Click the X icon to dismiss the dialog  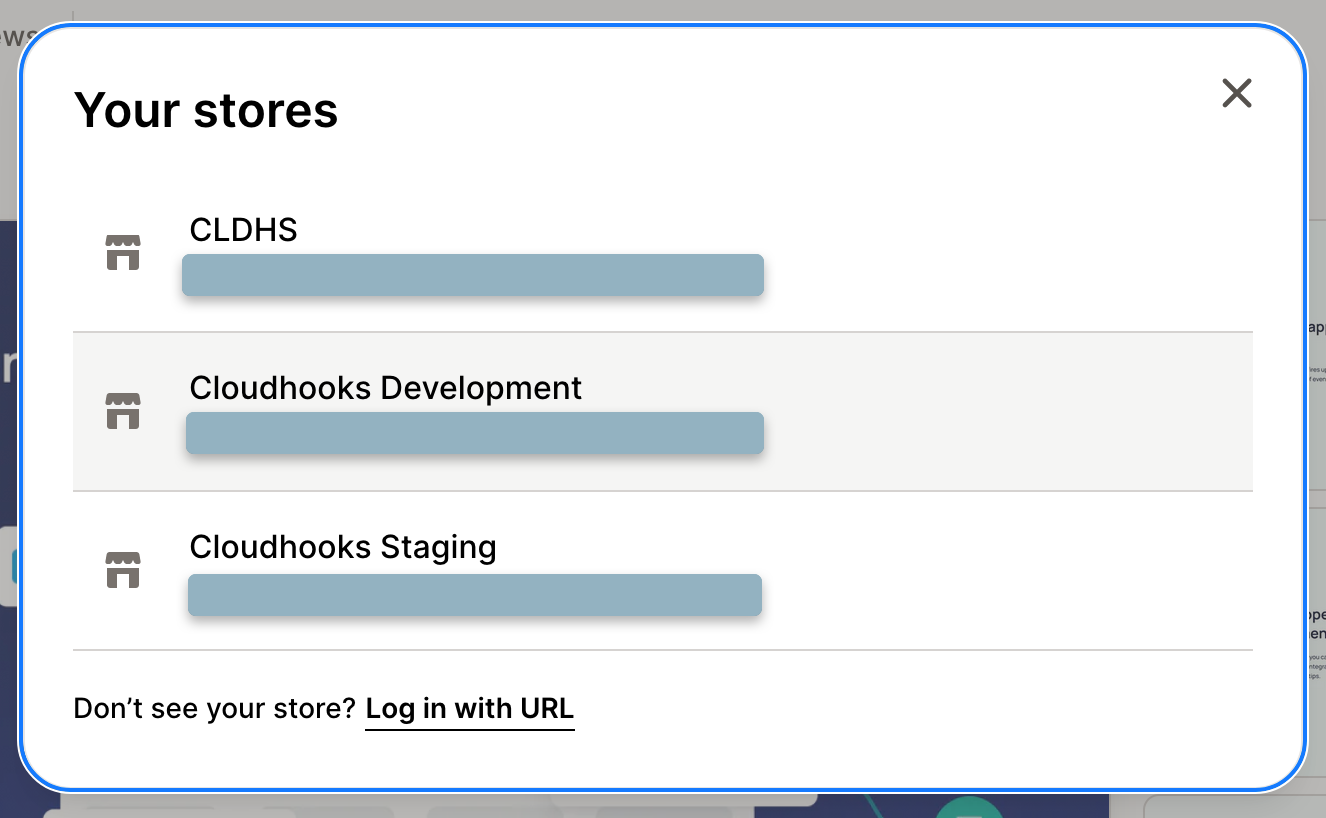[1237, 93]
